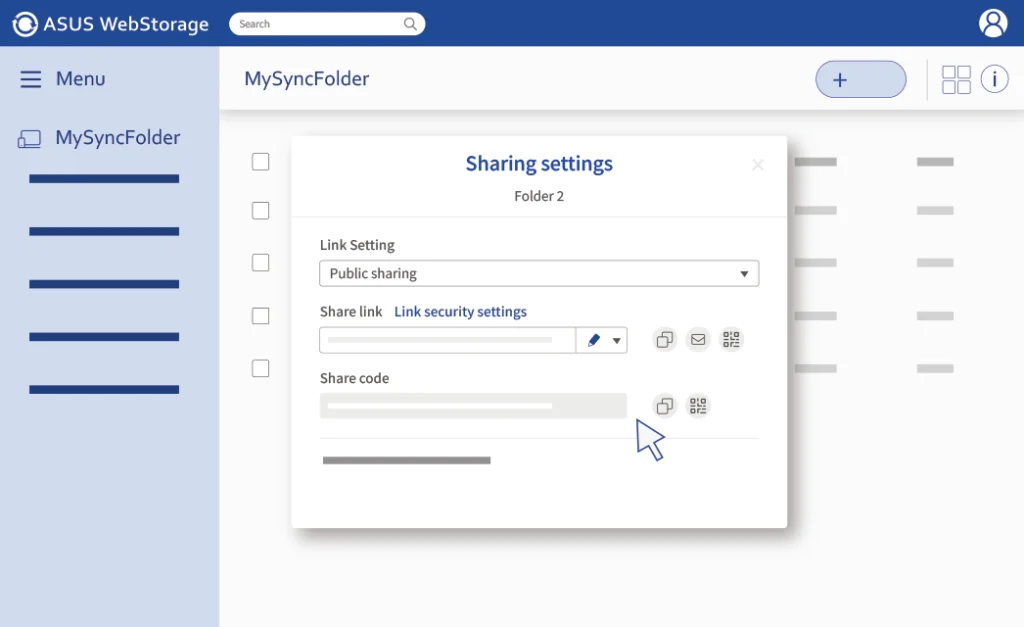Tick the first file row checkbox
1024x627 pixels.
[261, 162]
